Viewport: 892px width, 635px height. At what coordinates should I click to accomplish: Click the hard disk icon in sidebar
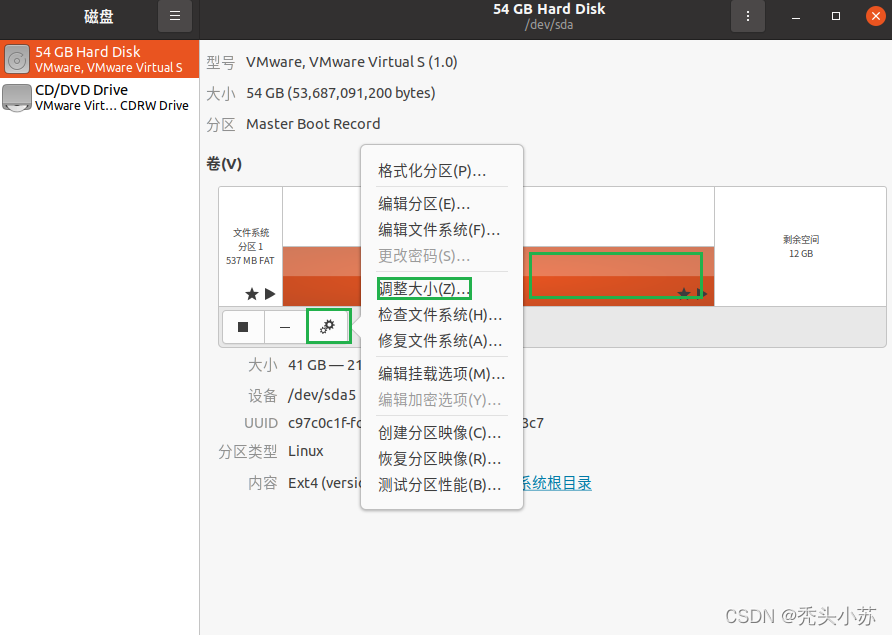(17, 59)
